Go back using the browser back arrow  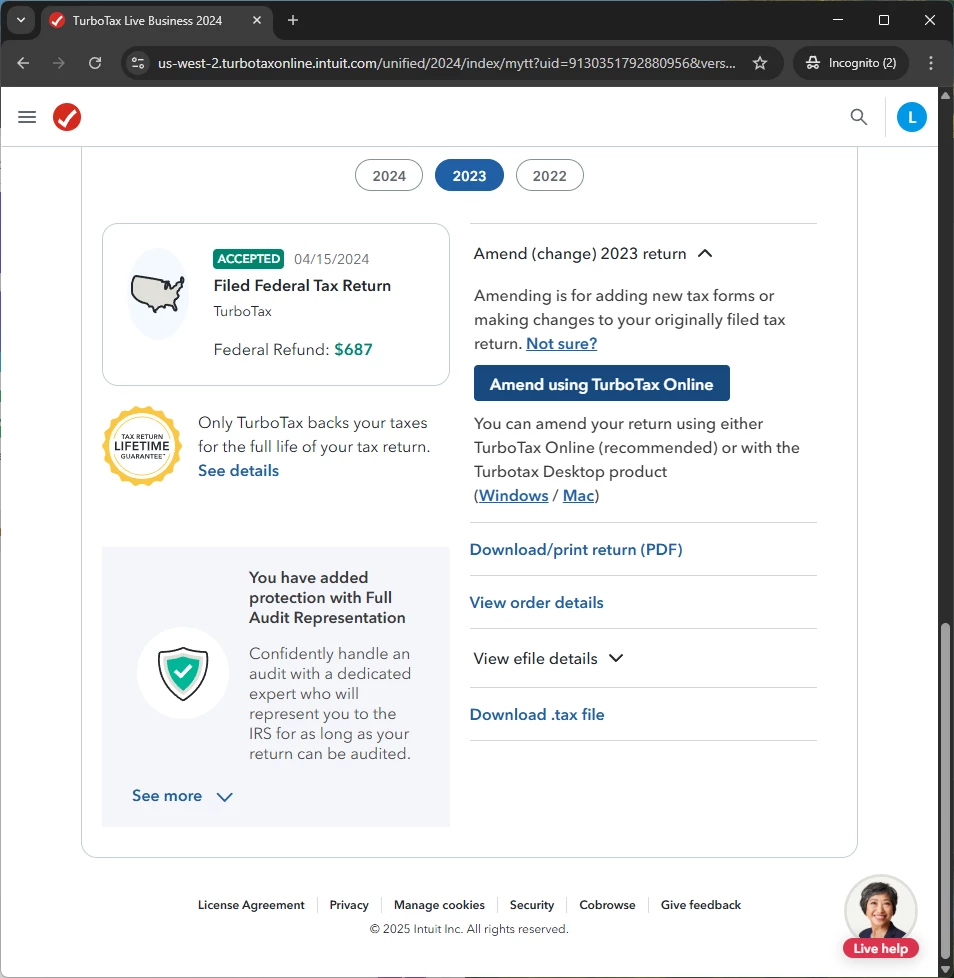(x=23, y=63)
